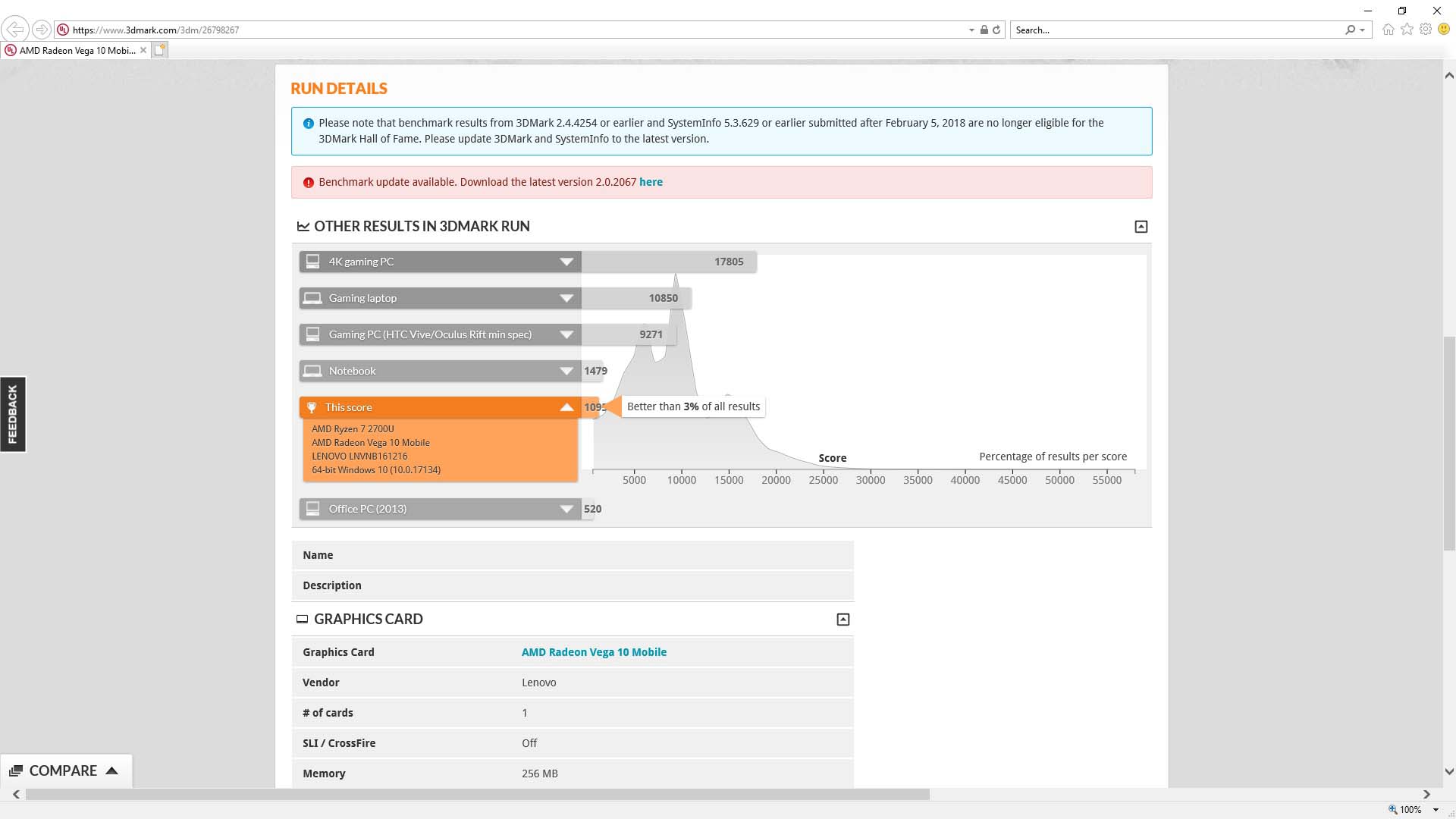Click the 17805 score bar
Viewport: 1456px width, 819px height.
pyautogui.click(x=669, y=262)
